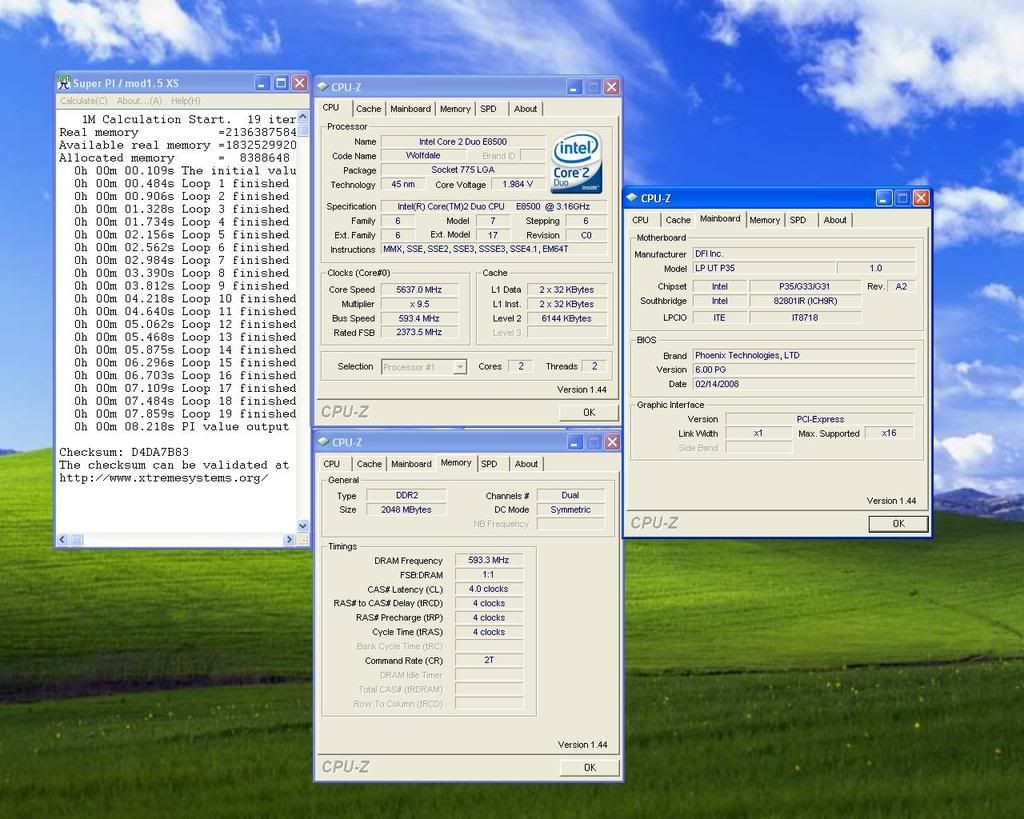Click Super PI horizontal scrollbar left arrow

coord(63,539)
